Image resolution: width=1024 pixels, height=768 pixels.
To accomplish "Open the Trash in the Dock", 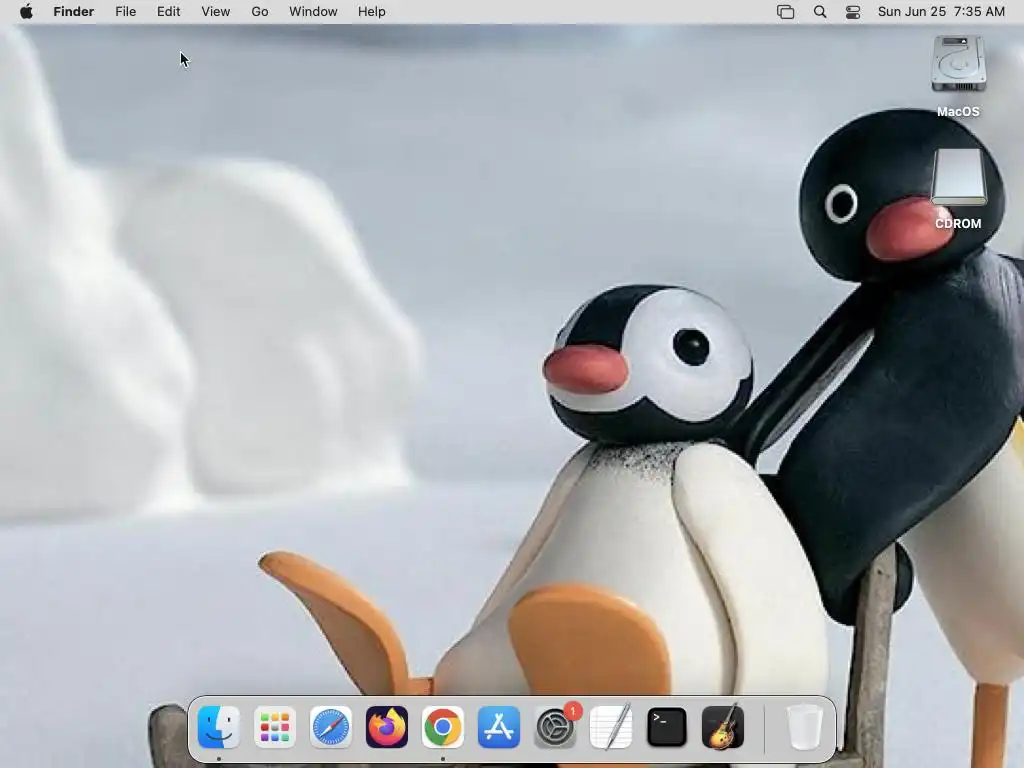I will click(x=805, y=727).
